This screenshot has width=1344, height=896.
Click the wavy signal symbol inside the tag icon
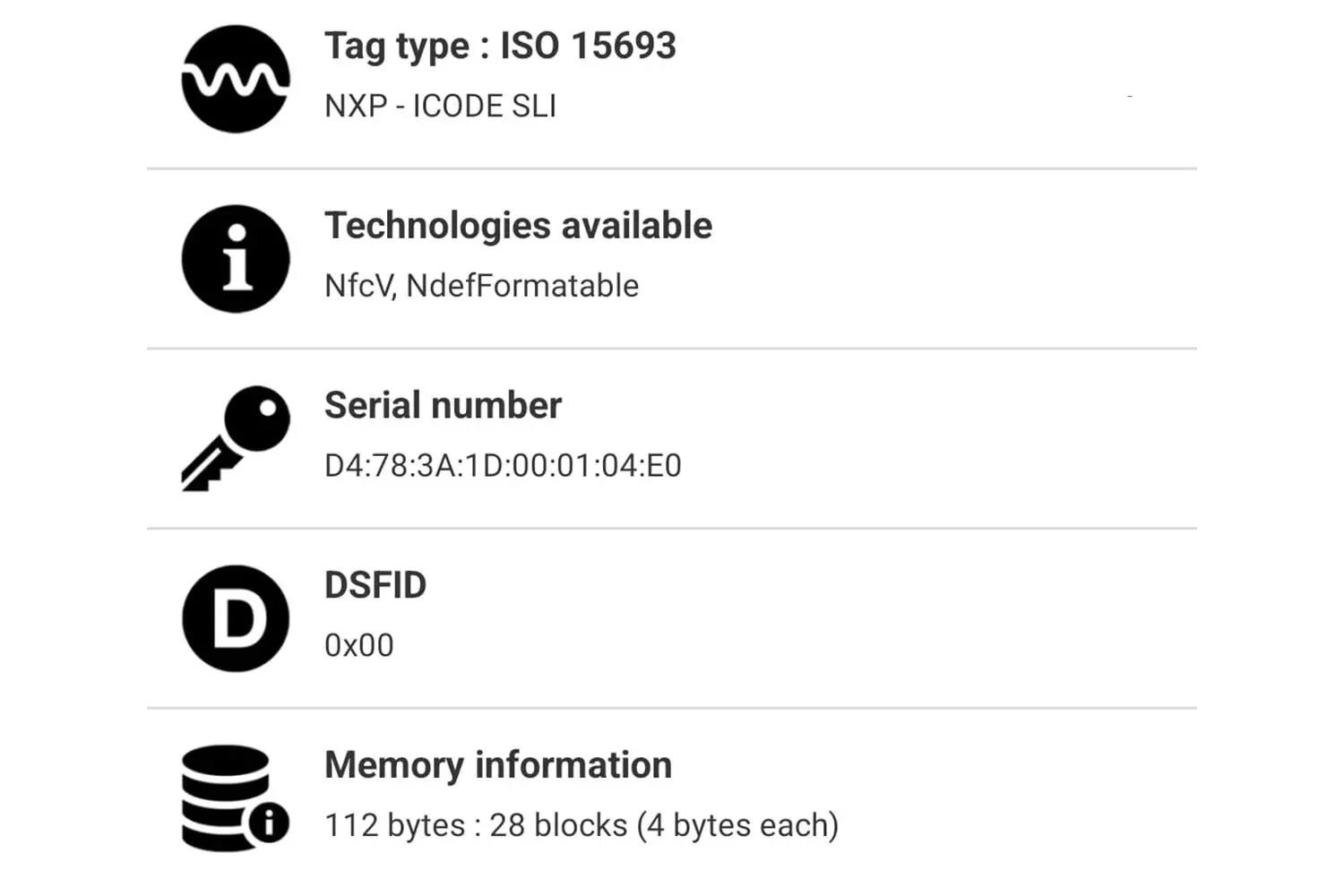coord(235,81)
